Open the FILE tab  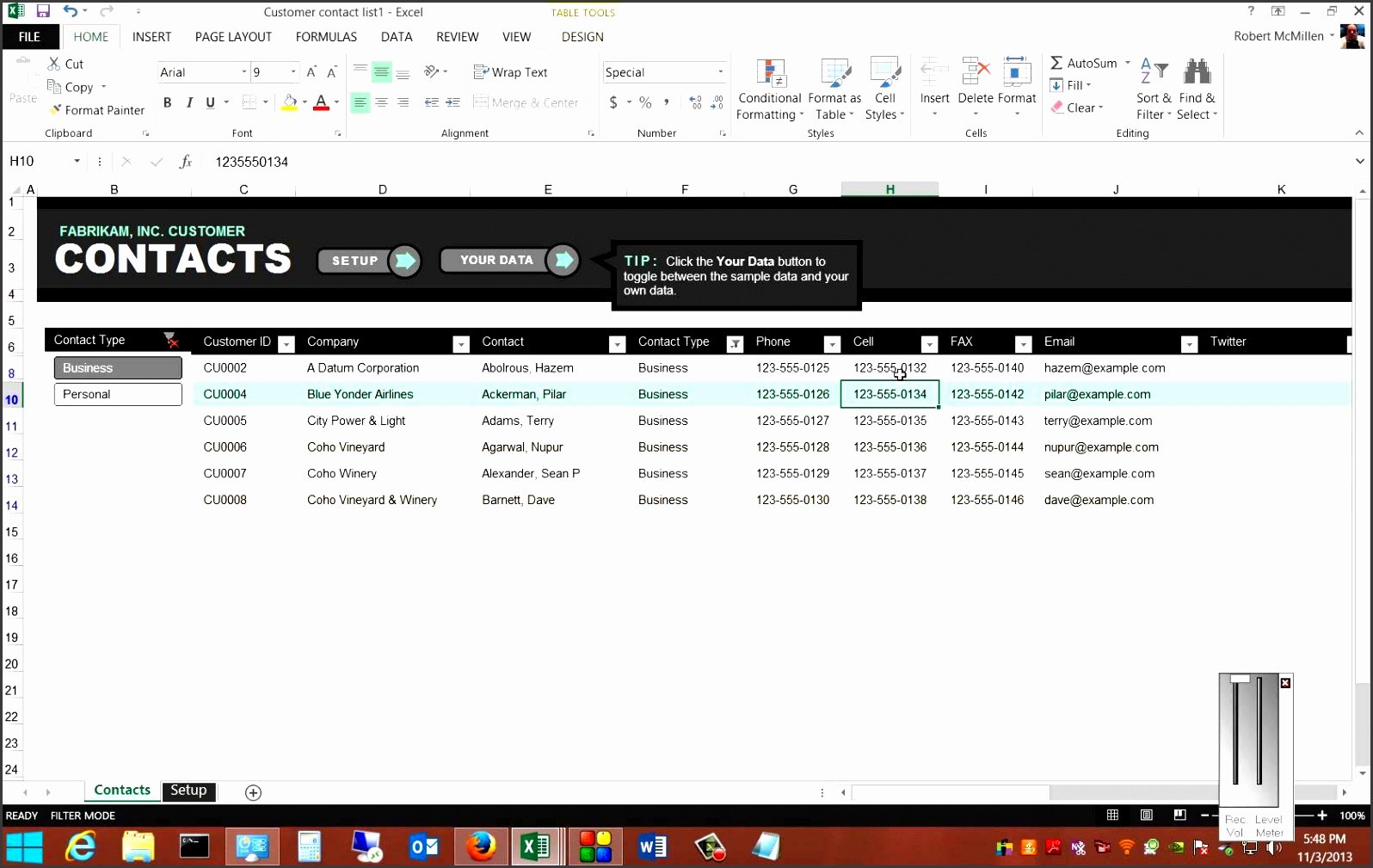click(30, 37)
